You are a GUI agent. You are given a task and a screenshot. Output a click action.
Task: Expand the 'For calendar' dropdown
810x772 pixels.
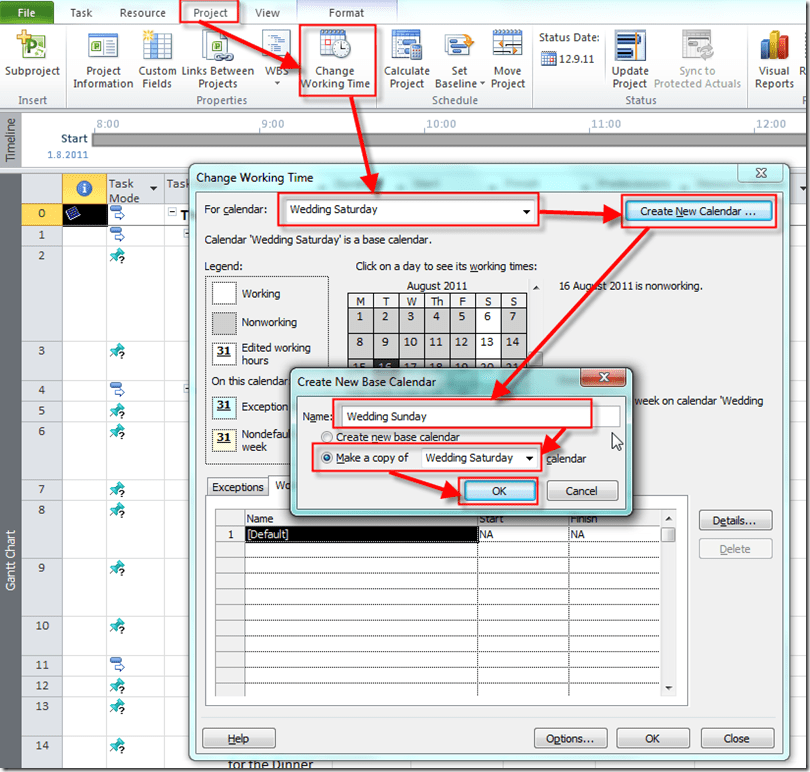point(526,211)
